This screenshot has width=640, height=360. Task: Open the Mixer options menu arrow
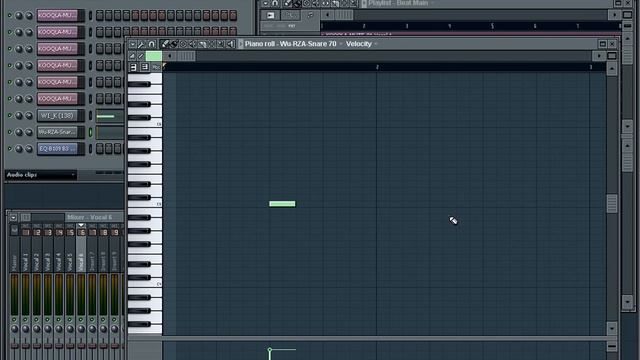coord(13,217)
